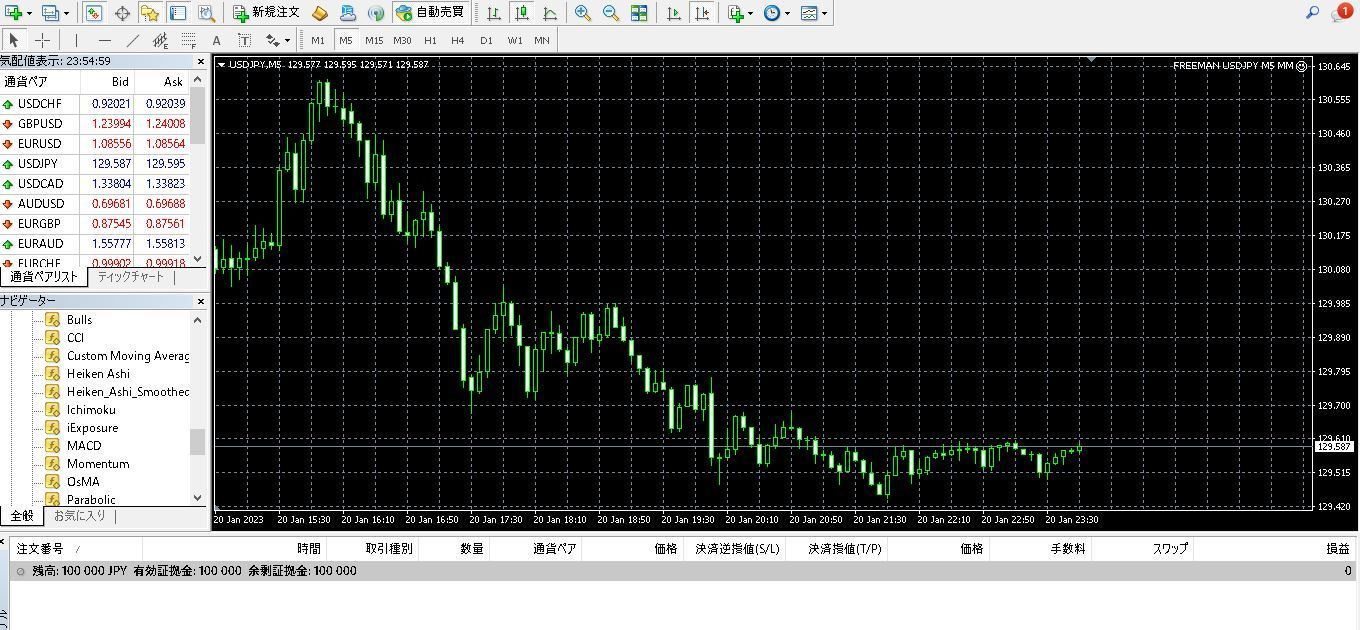Screen dimensions: 1360x630
Task: Open the chart templates icon
Action: click(x=808, y=13)
